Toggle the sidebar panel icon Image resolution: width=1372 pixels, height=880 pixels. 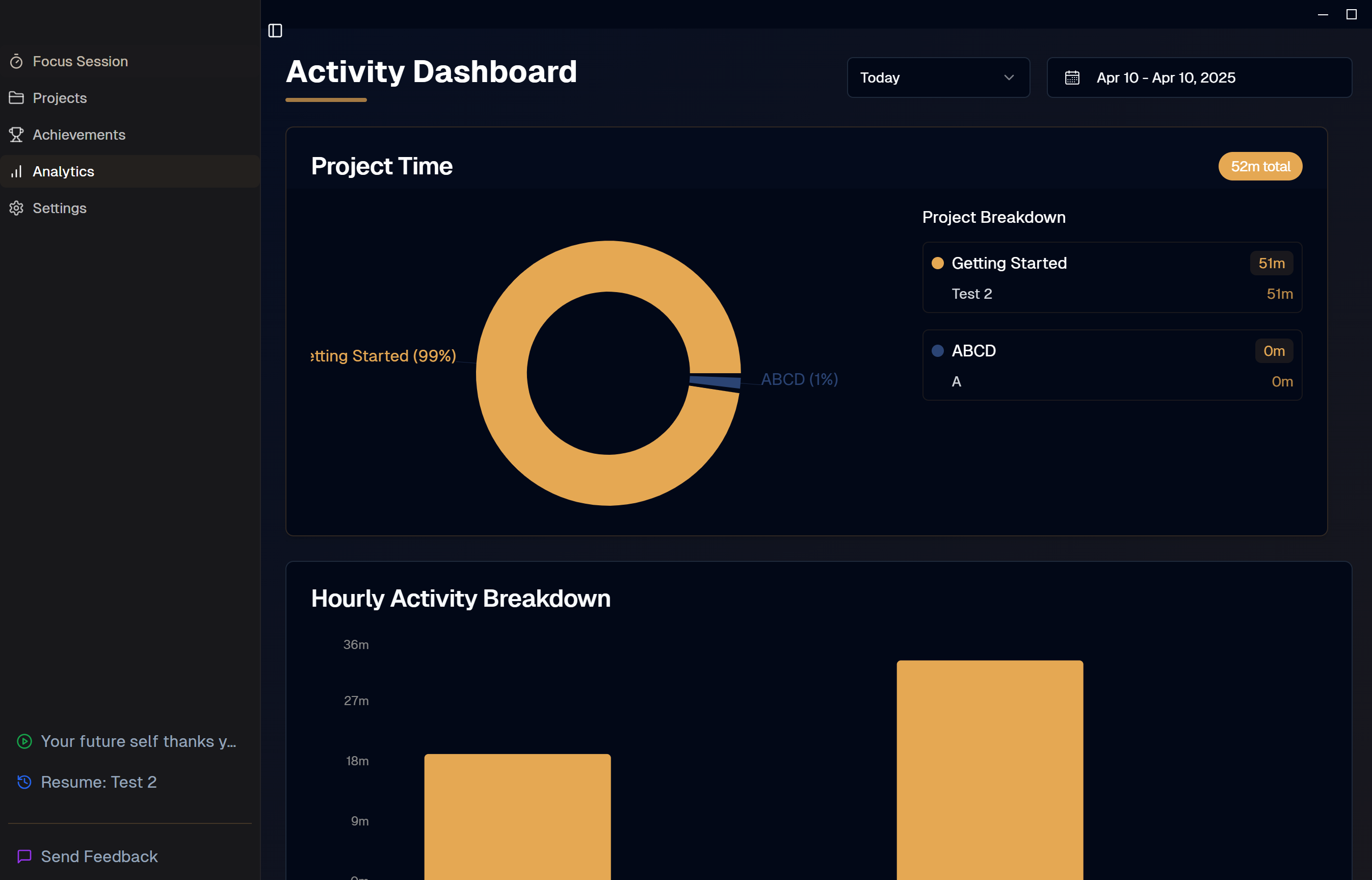pos(275,30)
